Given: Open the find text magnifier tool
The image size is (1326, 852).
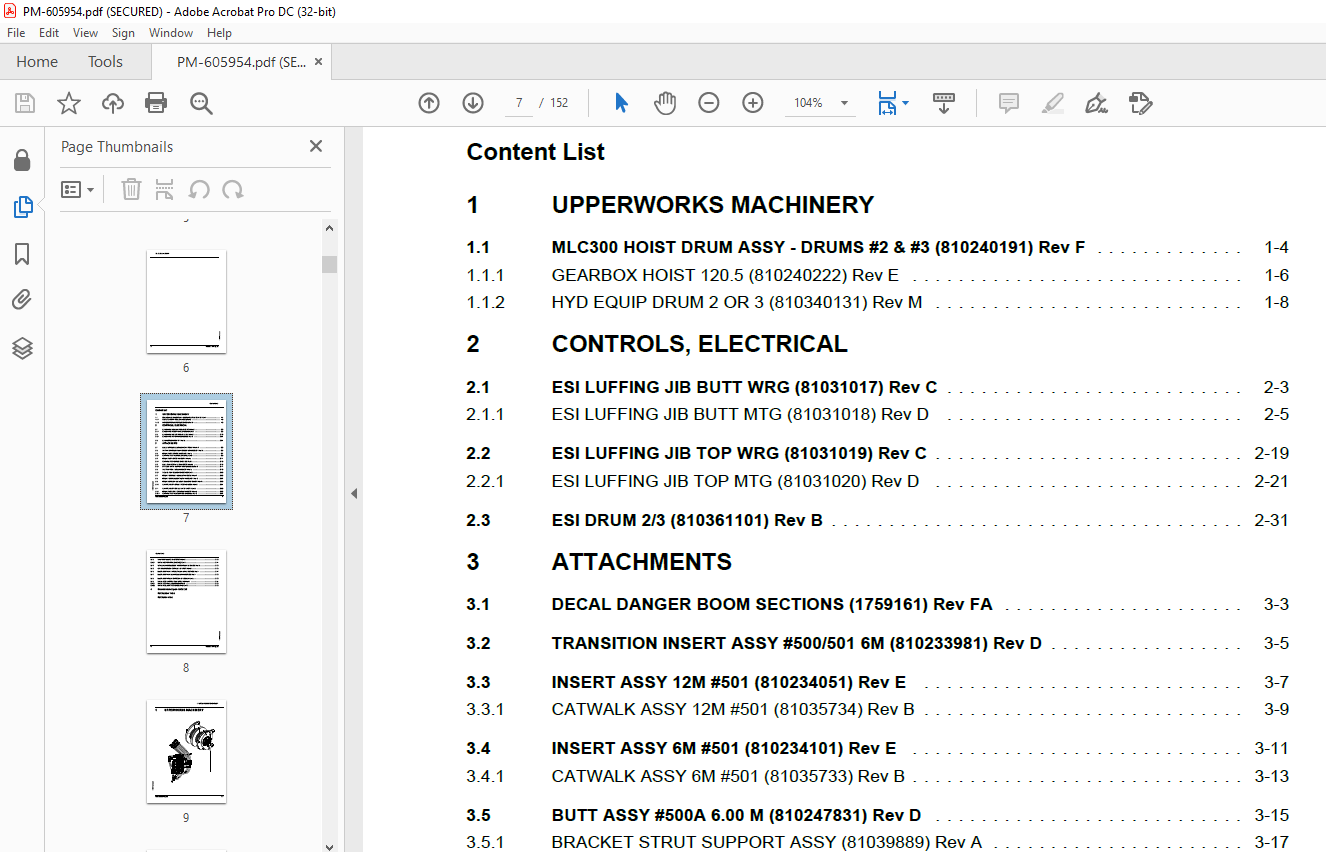Looking at the screenshot, I should click(201, 103).
